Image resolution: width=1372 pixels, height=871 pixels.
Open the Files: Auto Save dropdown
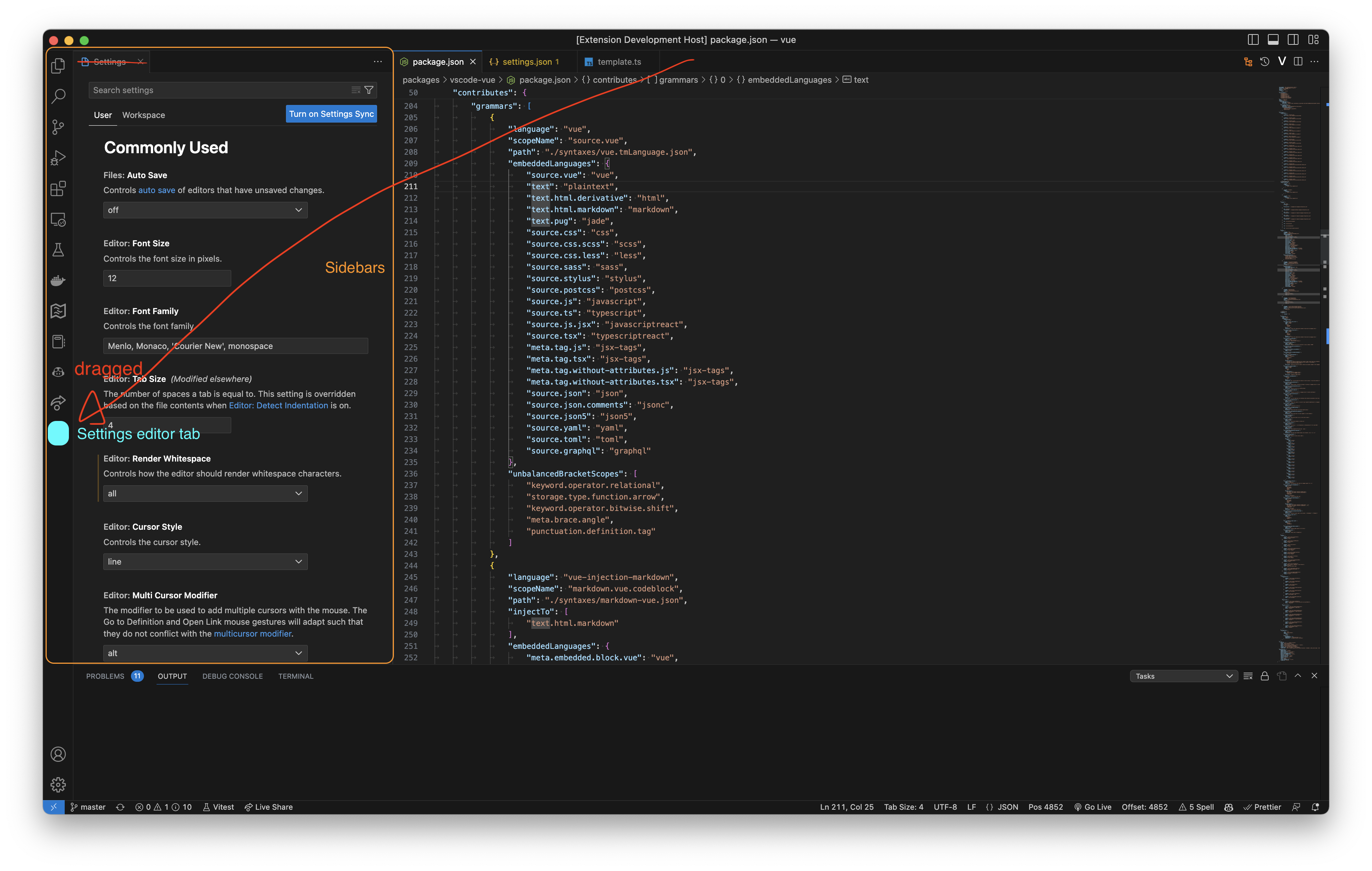(x=204, y=210)
